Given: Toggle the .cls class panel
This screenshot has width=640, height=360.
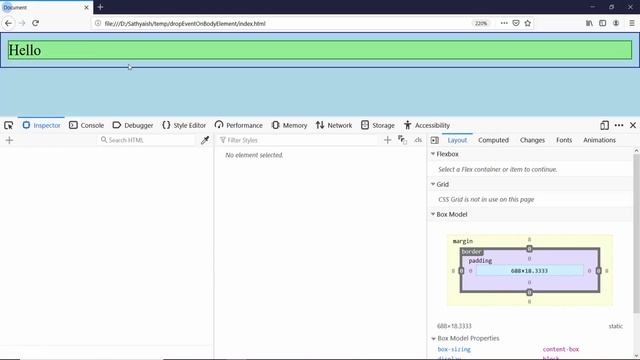Looking at the screenshot, I should 418,140.
